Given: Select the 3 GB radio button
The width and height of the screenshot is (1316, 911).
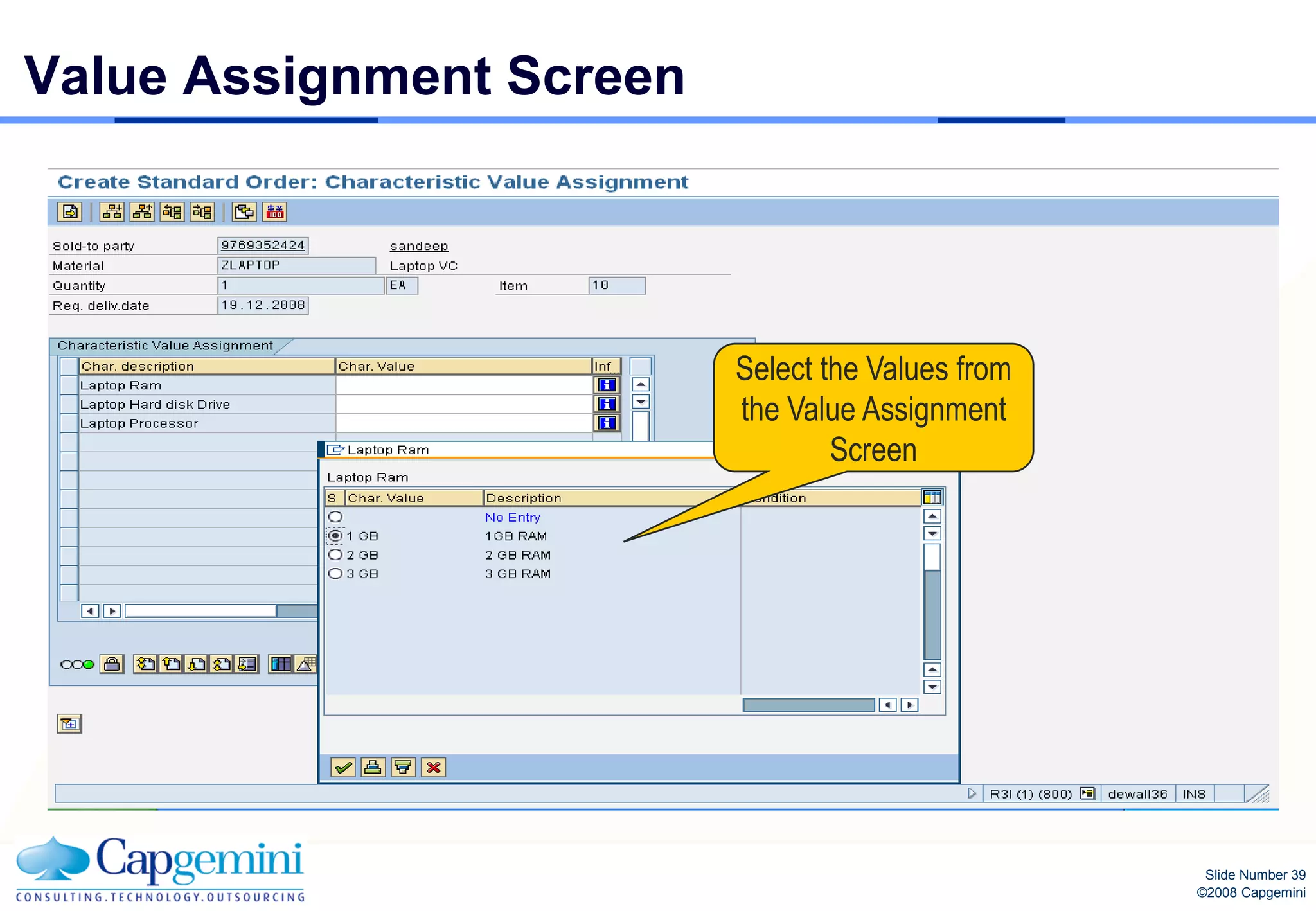Looking at the screenshot, I should pos(335,573).
